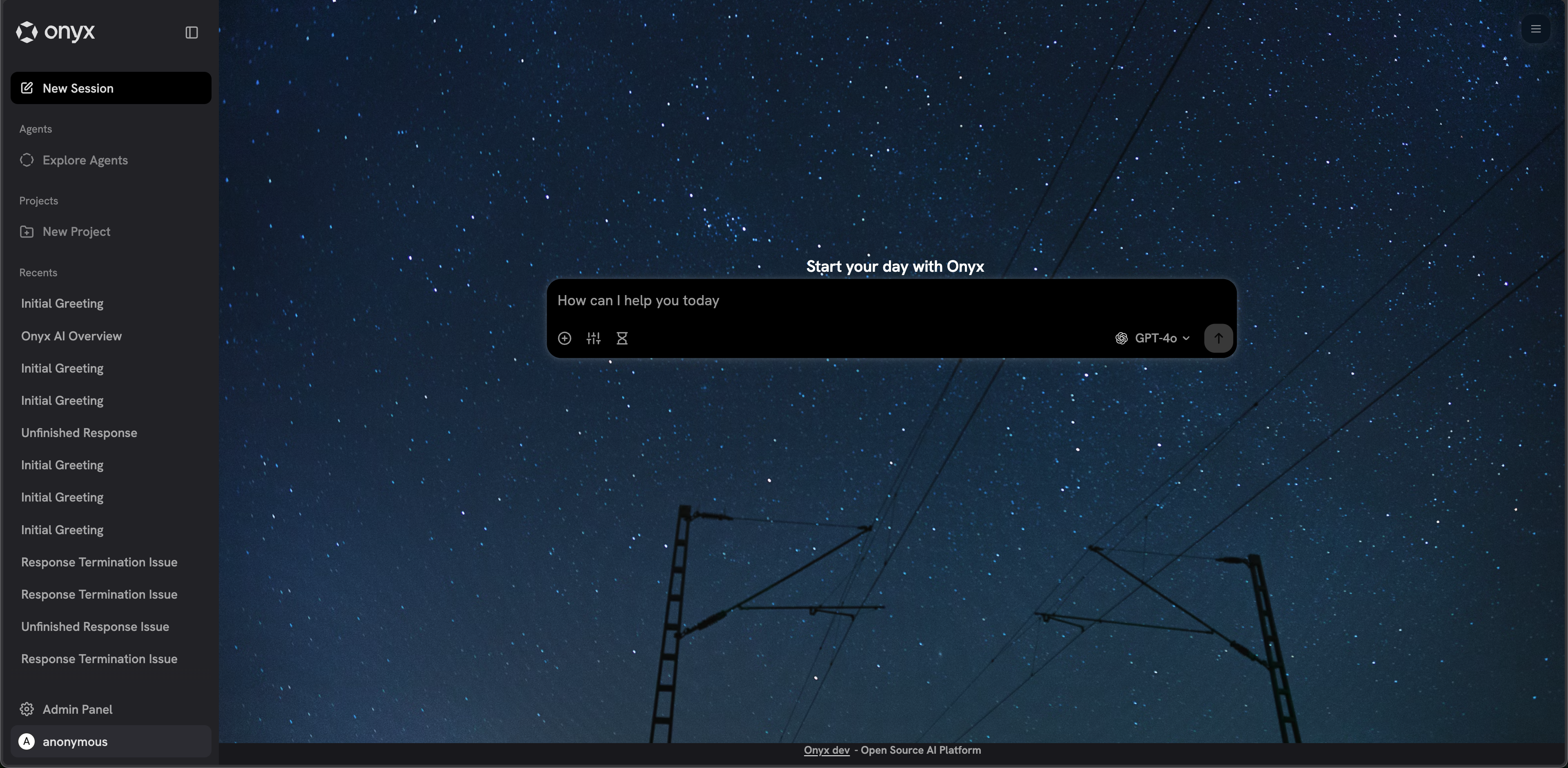The height and width of the screenshot is (768, 1568).
Task: Open the Admin Panel gear icon
Action: pos(27,709)
